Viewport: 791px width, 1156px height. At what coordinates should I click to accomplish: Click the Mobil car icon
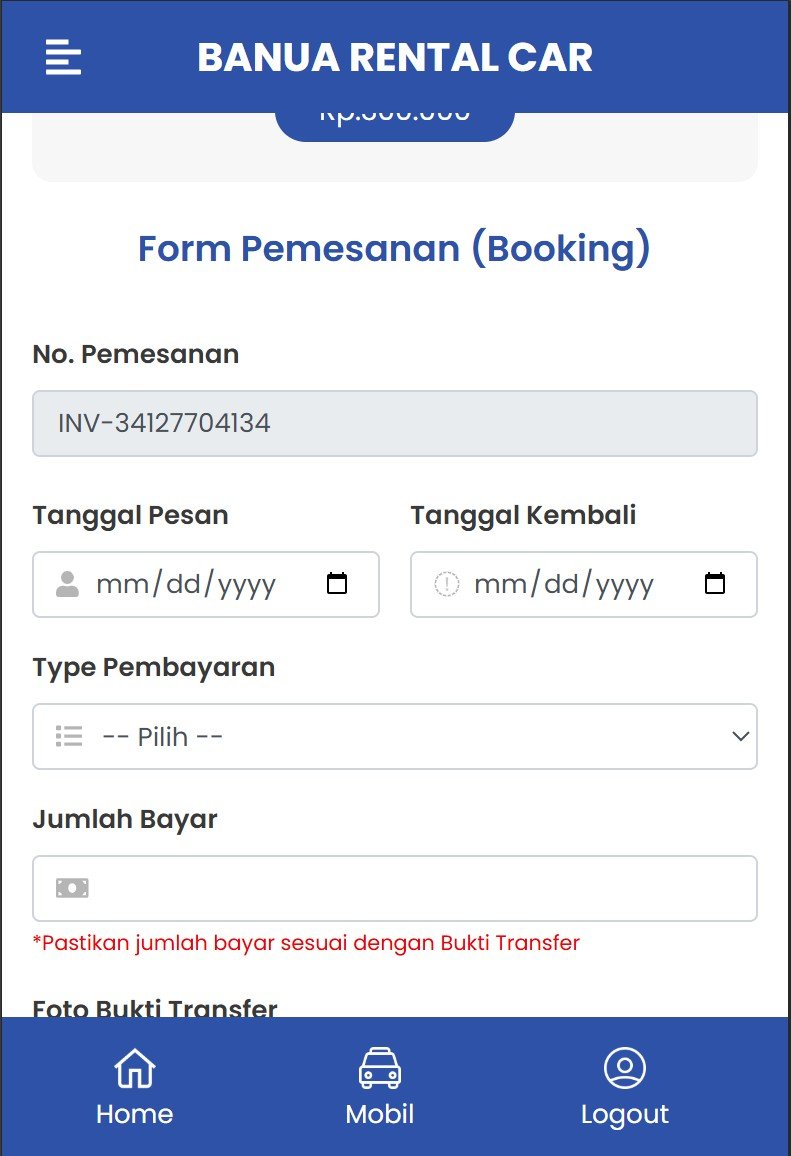[380, 1068]
